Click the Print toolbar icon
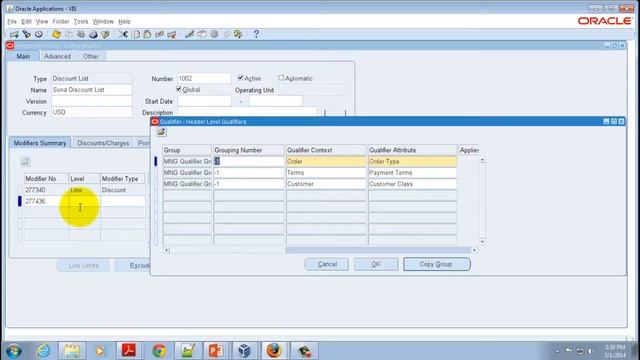 pos(93,34)
